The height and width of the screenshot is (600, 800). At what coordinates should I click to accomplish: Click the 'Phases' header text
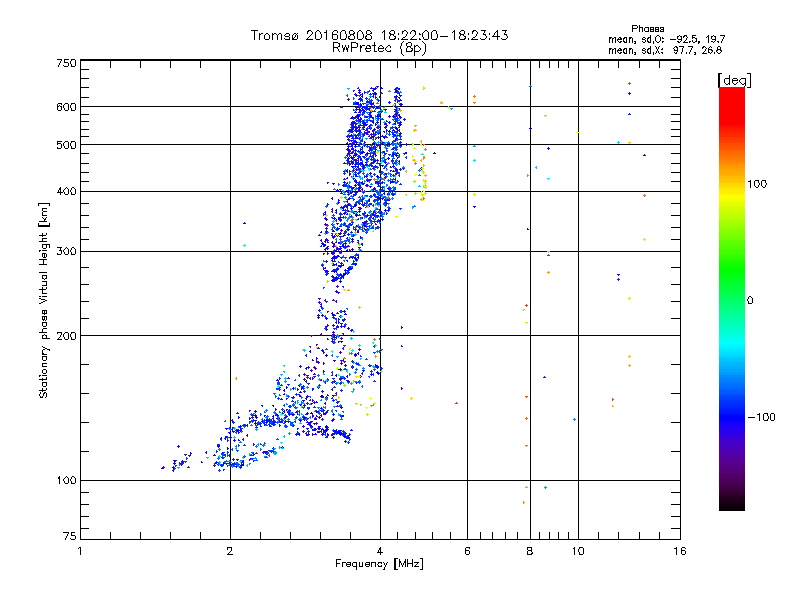pos(647,29)
